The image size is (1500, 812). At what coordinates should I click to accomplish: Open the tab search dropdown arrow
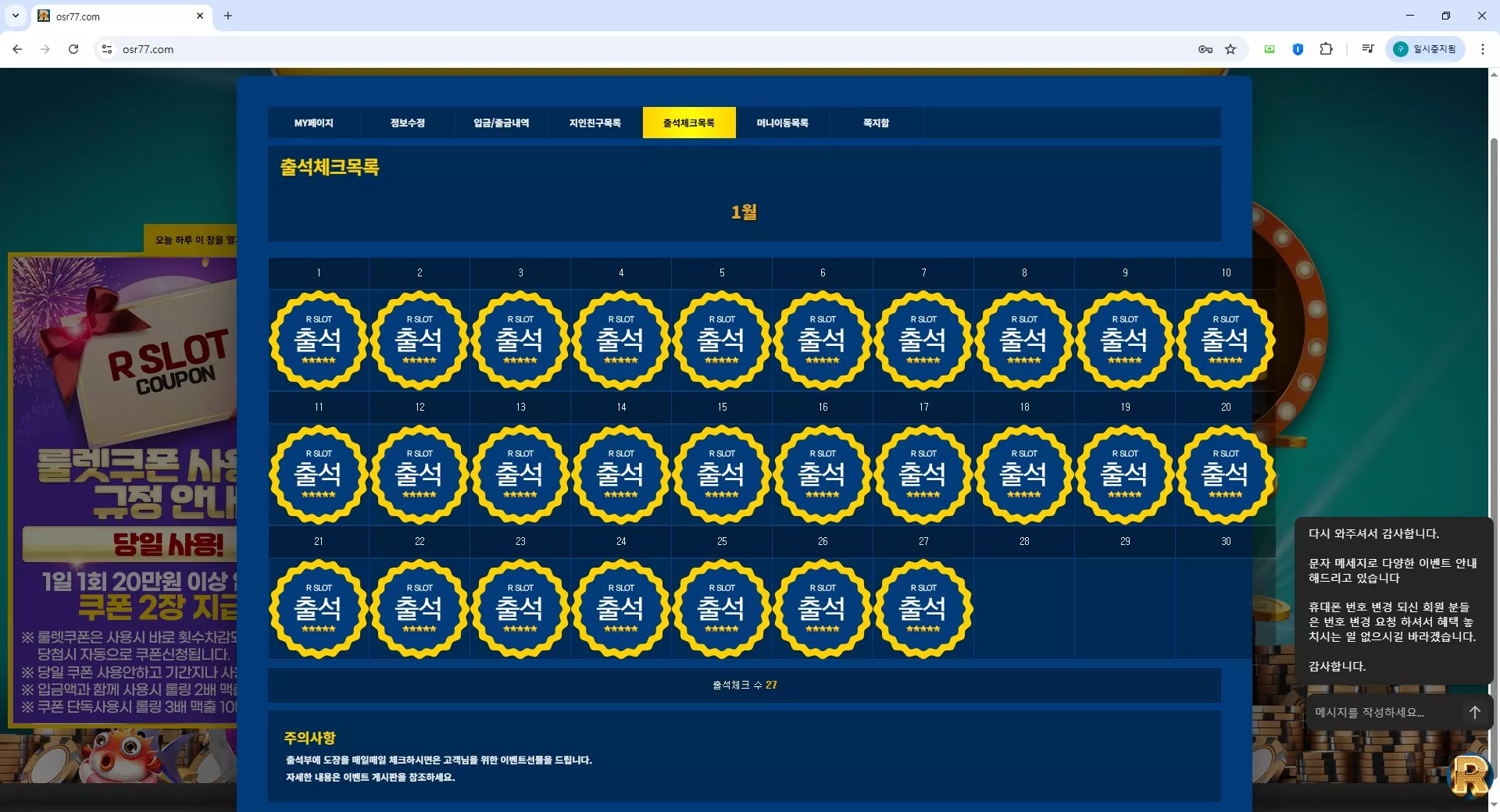16,16
